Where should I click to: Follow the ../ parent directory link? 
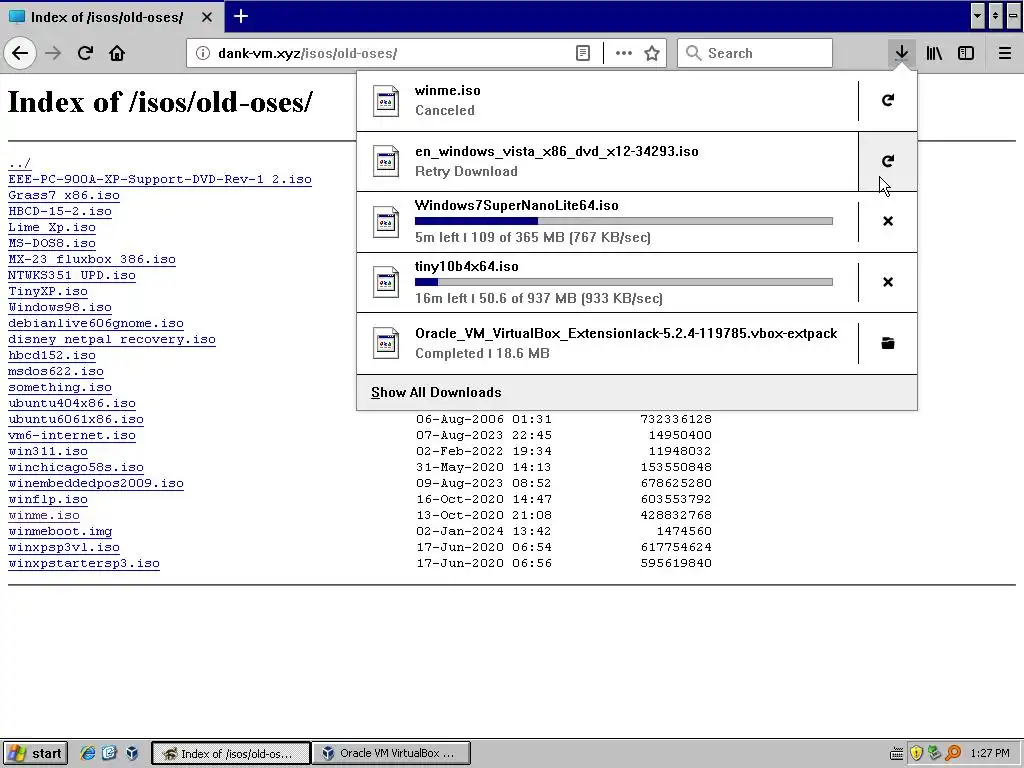20,163
